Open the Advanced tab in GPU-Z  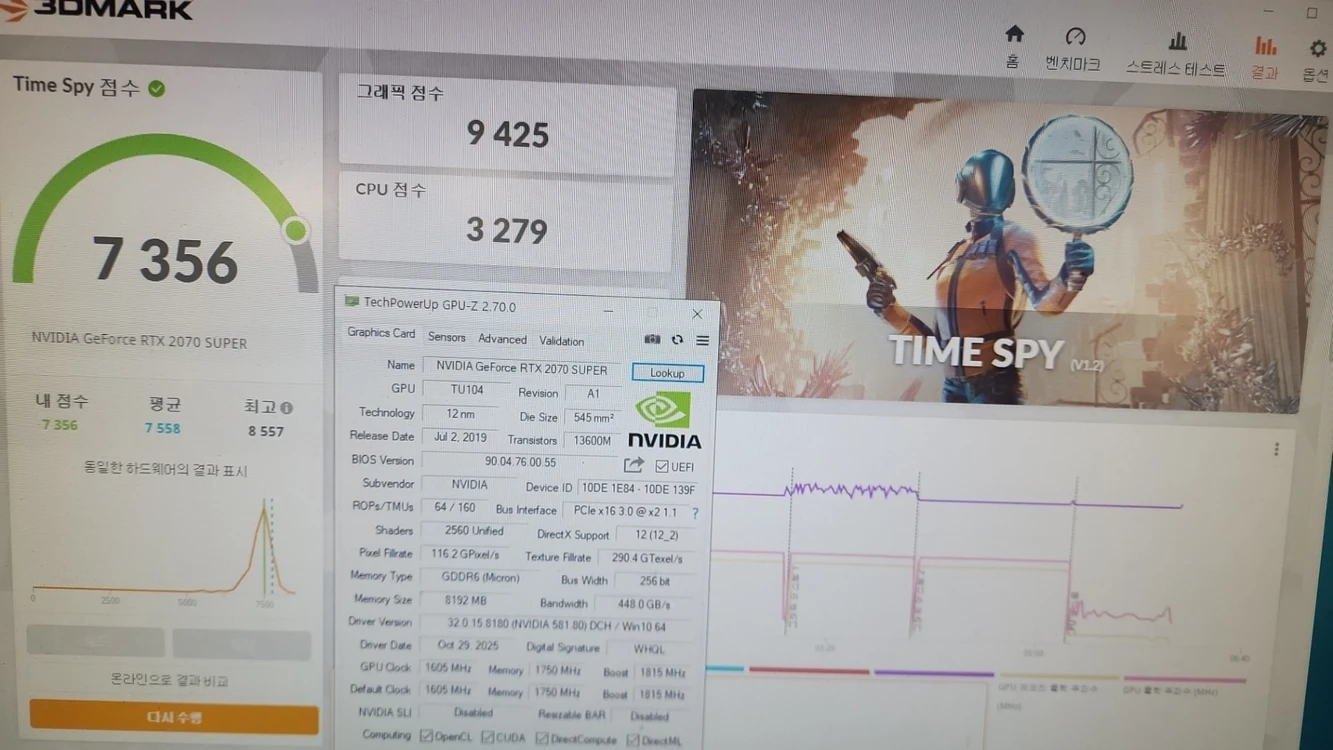[502, 340]
